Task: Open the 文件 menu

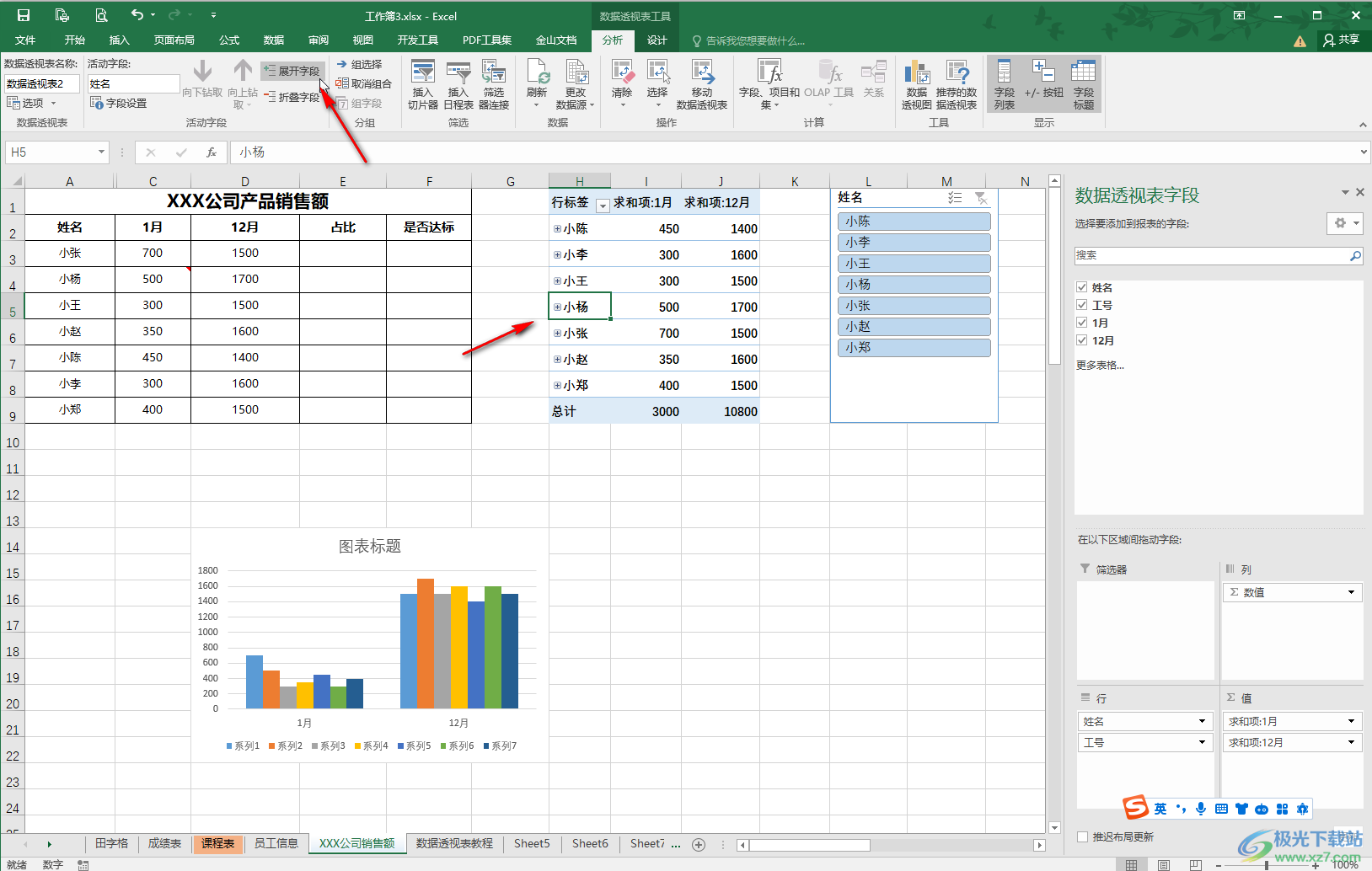Action: pyautogui.click(x=25, y=40)
